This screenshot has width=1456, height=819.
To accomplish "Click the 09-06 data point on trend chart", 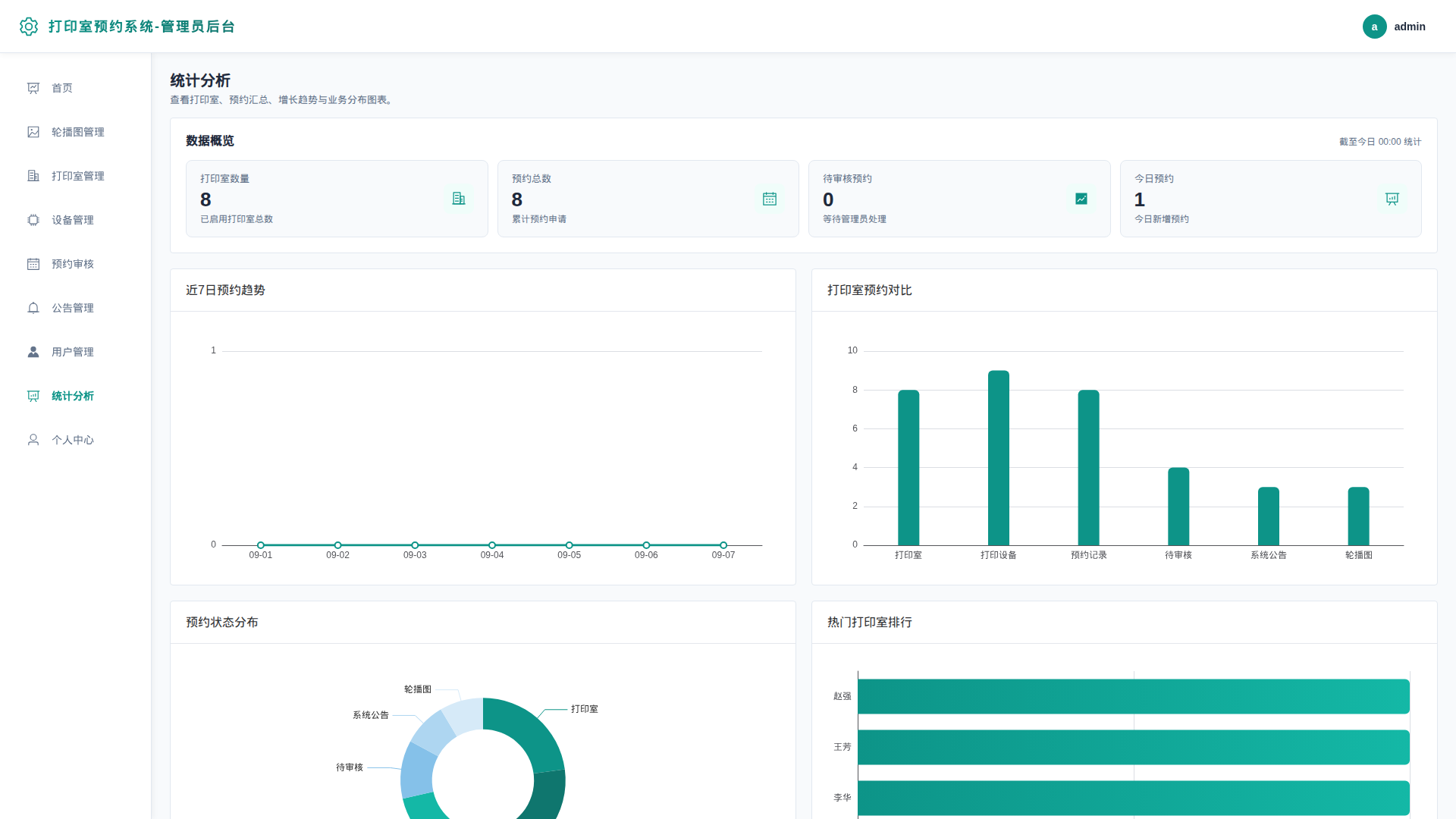I will [646, 545].
